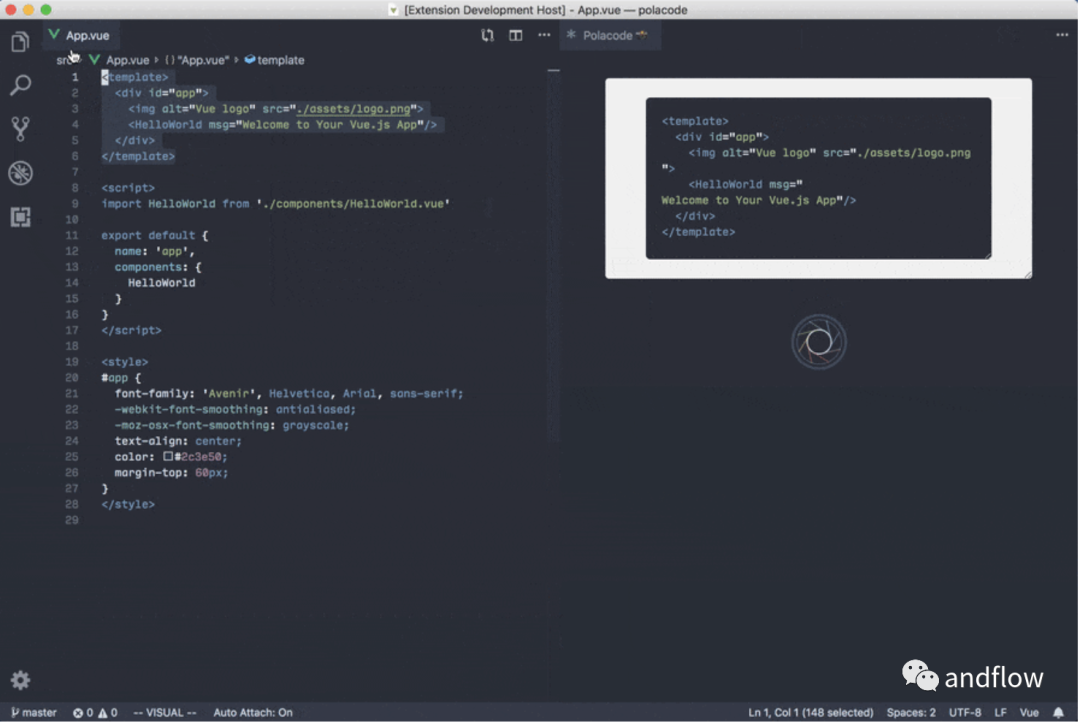Click the HelloWorld msg line in editor
This screenshot has width=1080, height=723.
[x=282, y=125]
